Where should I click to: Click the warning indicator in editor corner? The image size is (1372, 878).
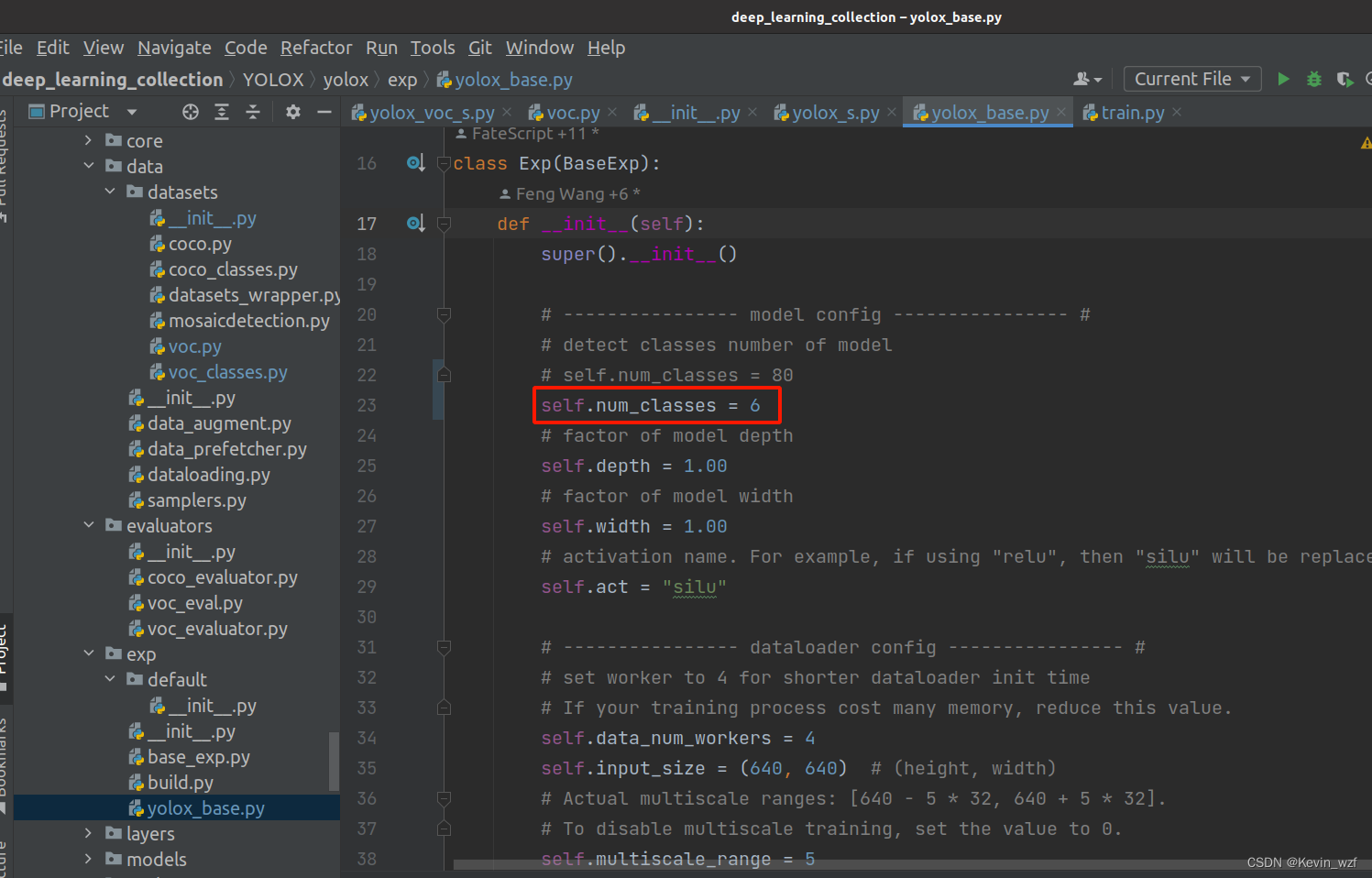point(1366,142)
